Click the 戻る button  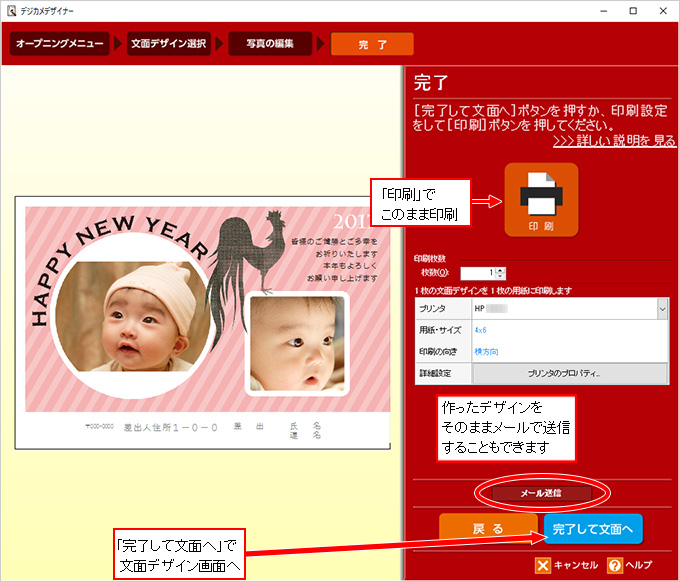[x=488, y=528]
